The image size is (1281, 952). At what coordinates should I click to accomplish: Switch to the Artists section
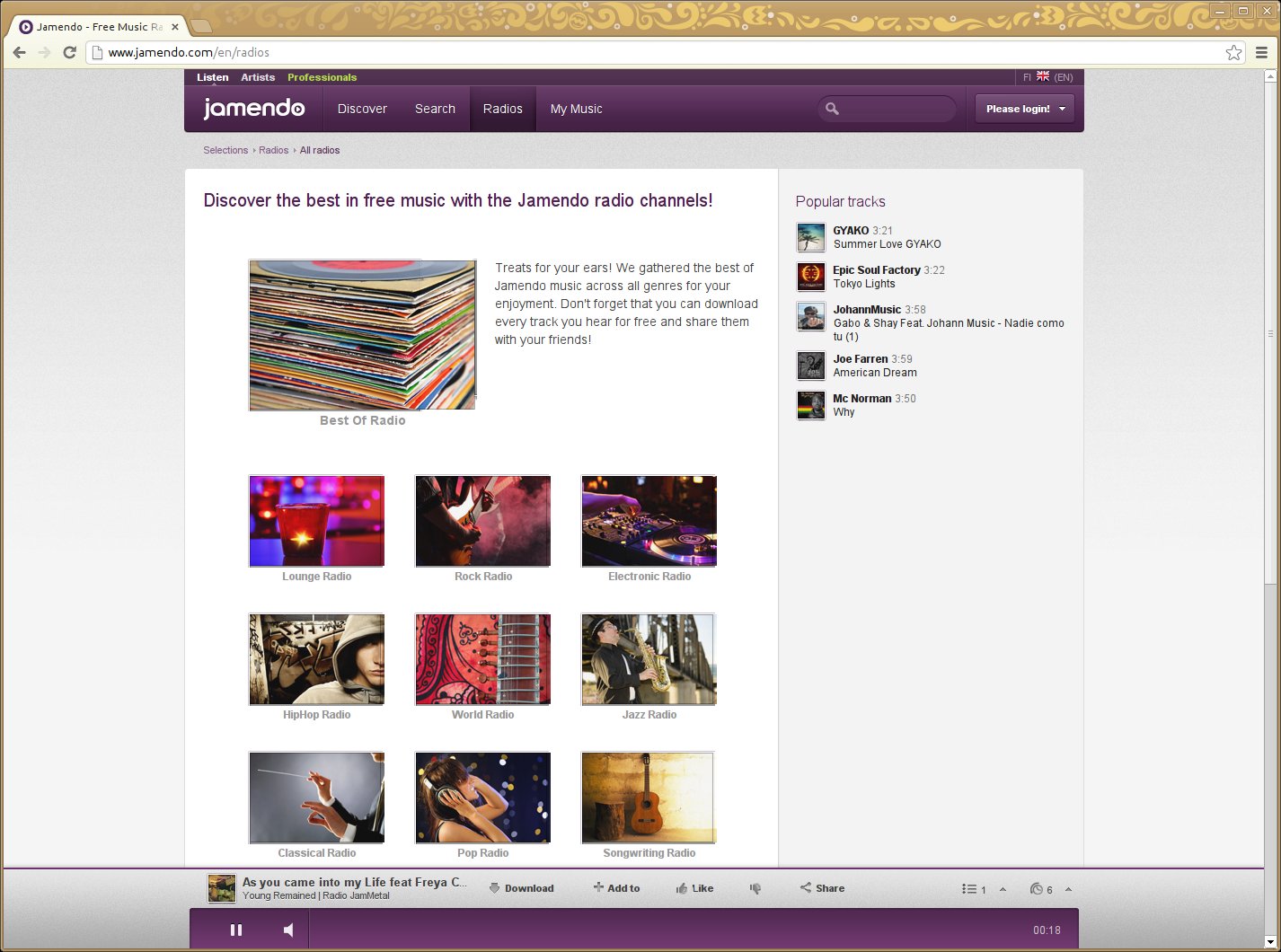(x=258, y=77)
